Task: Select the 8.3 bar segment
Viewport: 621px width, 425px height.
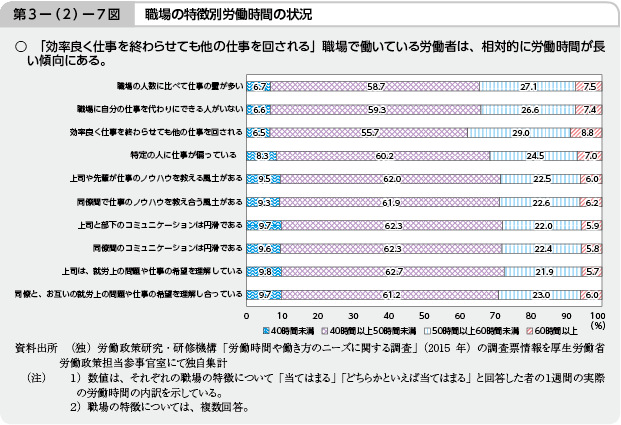Action: (260, 155)
